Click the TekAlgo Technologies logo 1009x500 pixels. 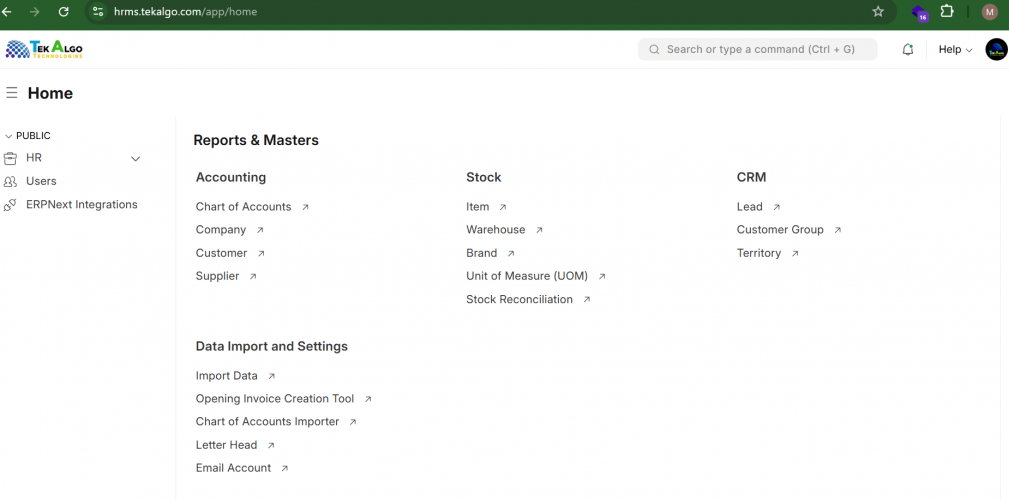(44, 50)
